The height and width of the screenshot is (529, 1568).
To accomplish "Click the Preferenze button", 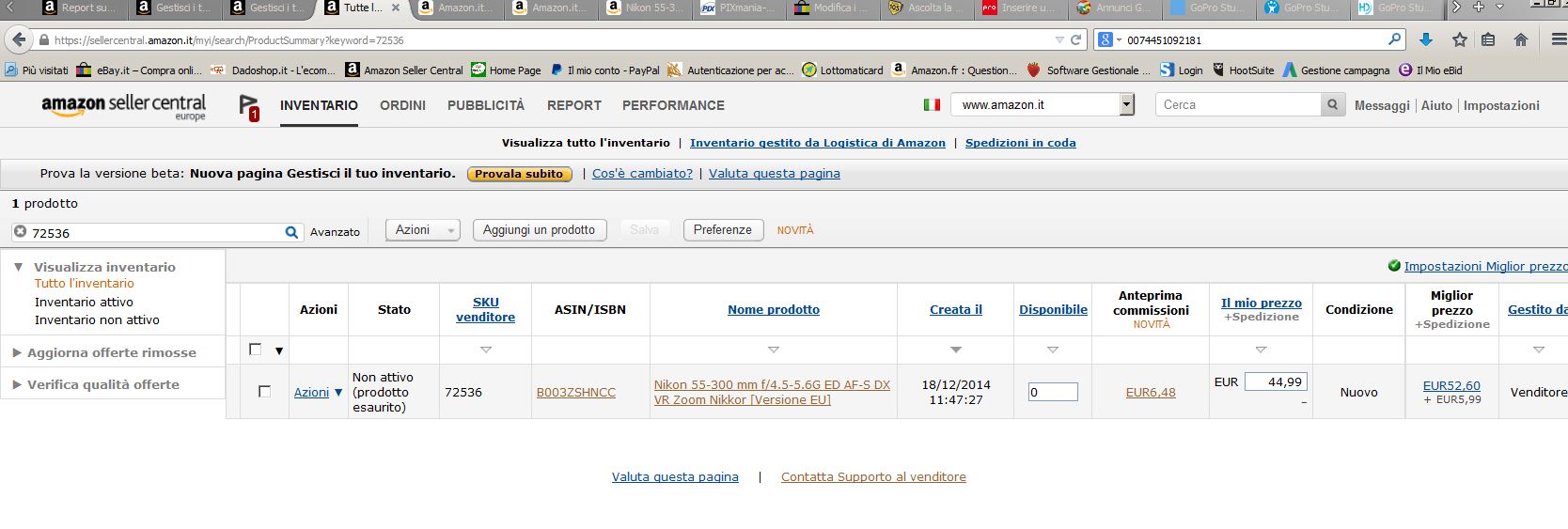I will pyautogui.click(x=723, y=230).
